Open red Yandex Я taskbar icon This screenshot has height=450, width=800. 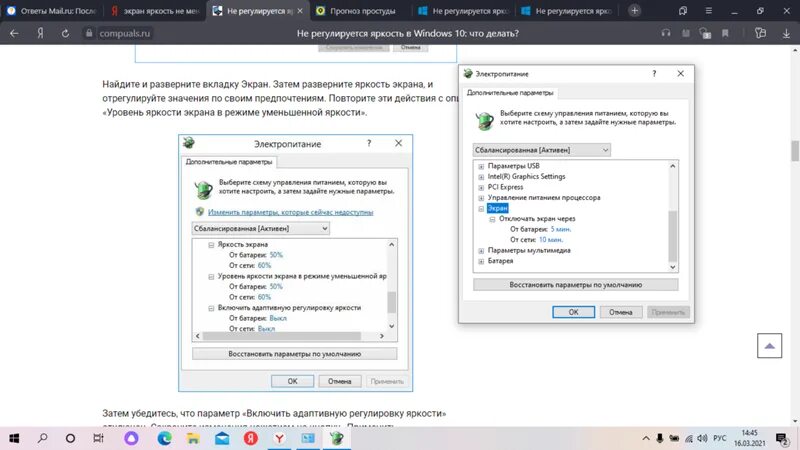click(x=251, y=438)
